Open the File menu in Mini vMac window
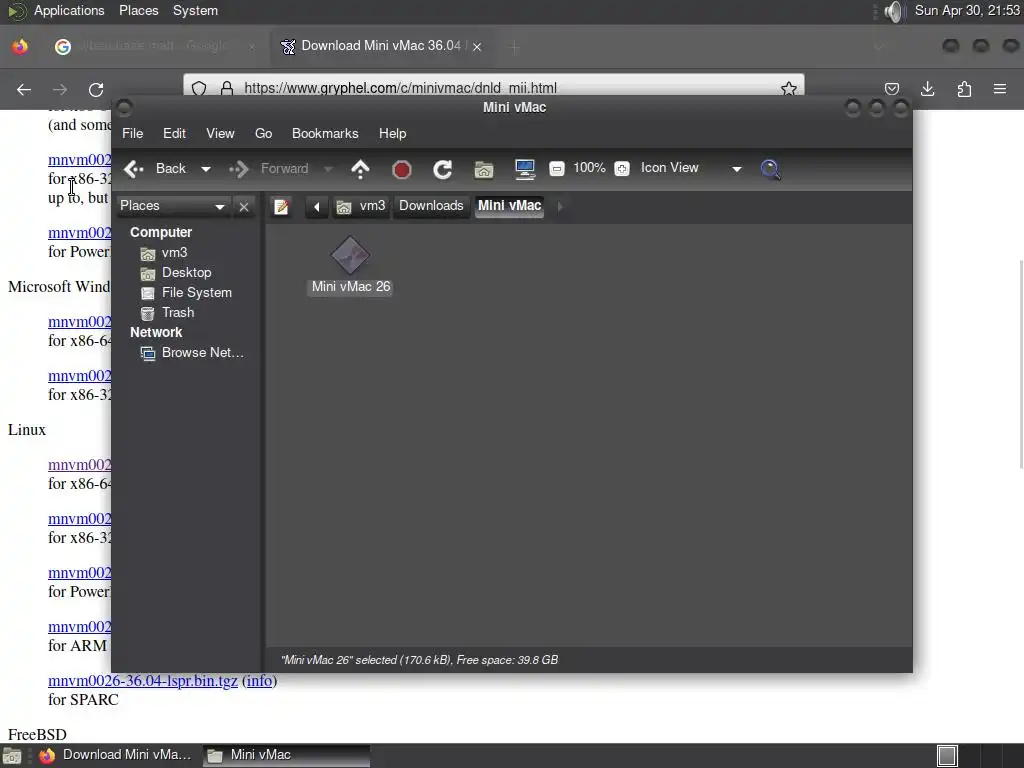Screen dimensions: 1024x768 [133, 134]
